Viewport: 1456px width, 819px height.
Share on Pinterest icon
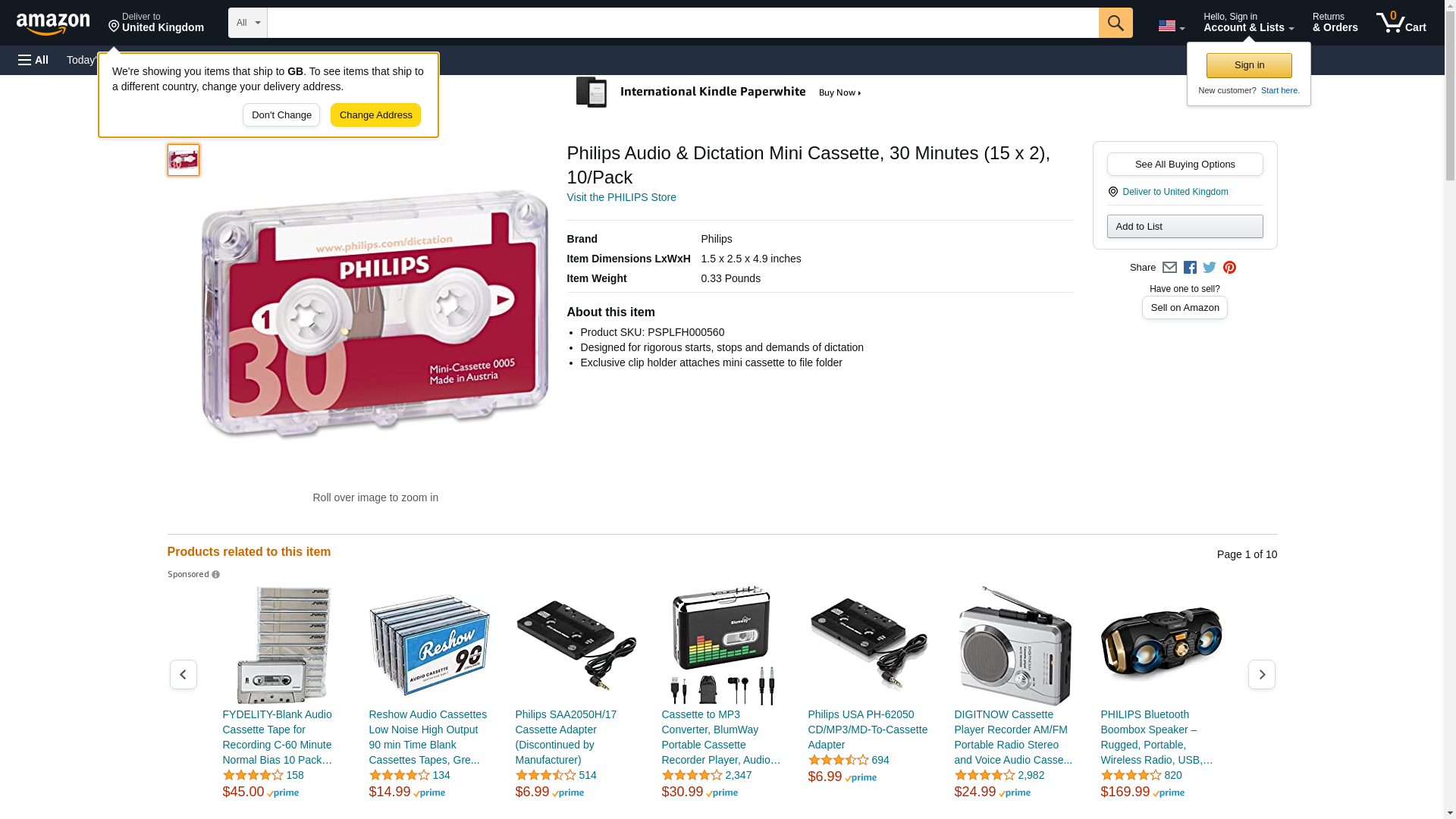tap(1229, 268)
